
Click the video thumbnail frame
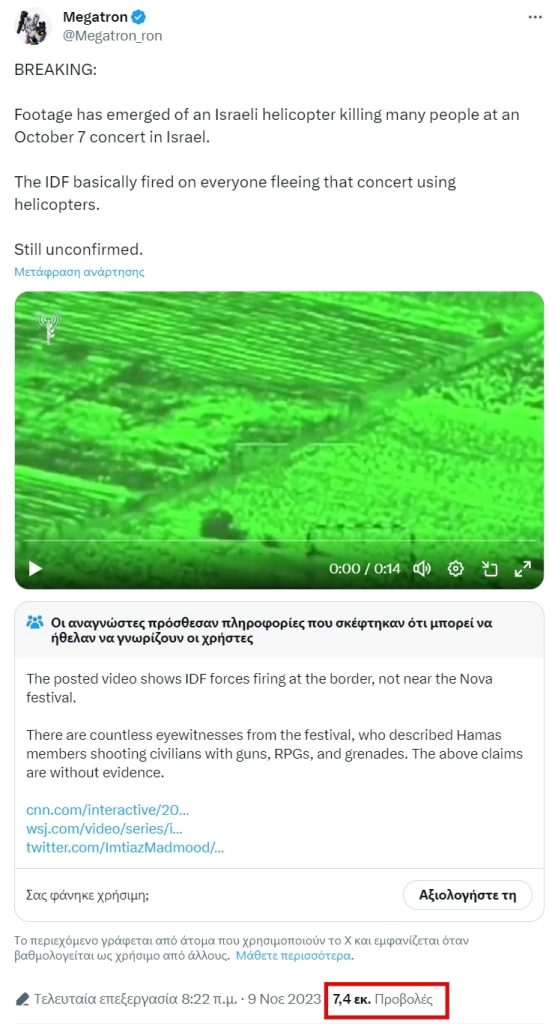pos(279,440)
